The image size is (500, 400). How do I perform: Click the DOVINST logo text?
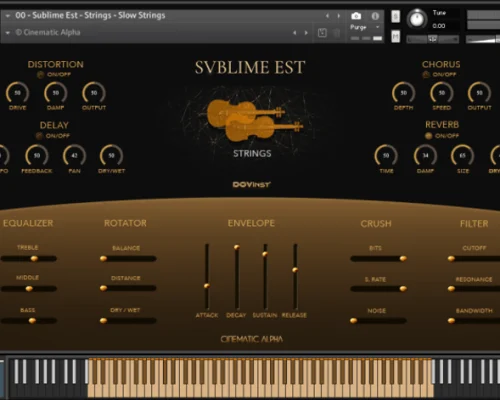(x=251, y=184)
